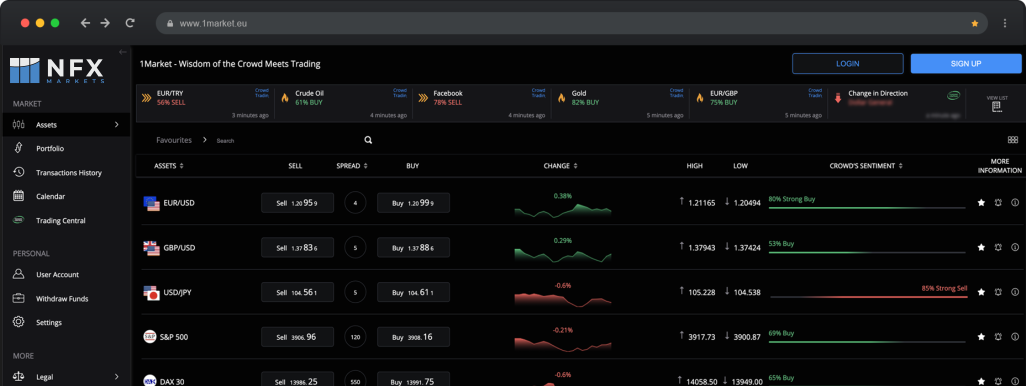Click browser bookmark star icon
The image size is (1026, 386).
975,23
